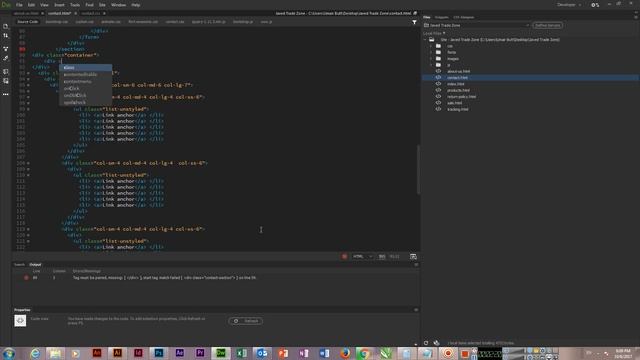Click the system clock in the taskbar
Viewport: 640px width, 360px height.
(x=623, y=353)
